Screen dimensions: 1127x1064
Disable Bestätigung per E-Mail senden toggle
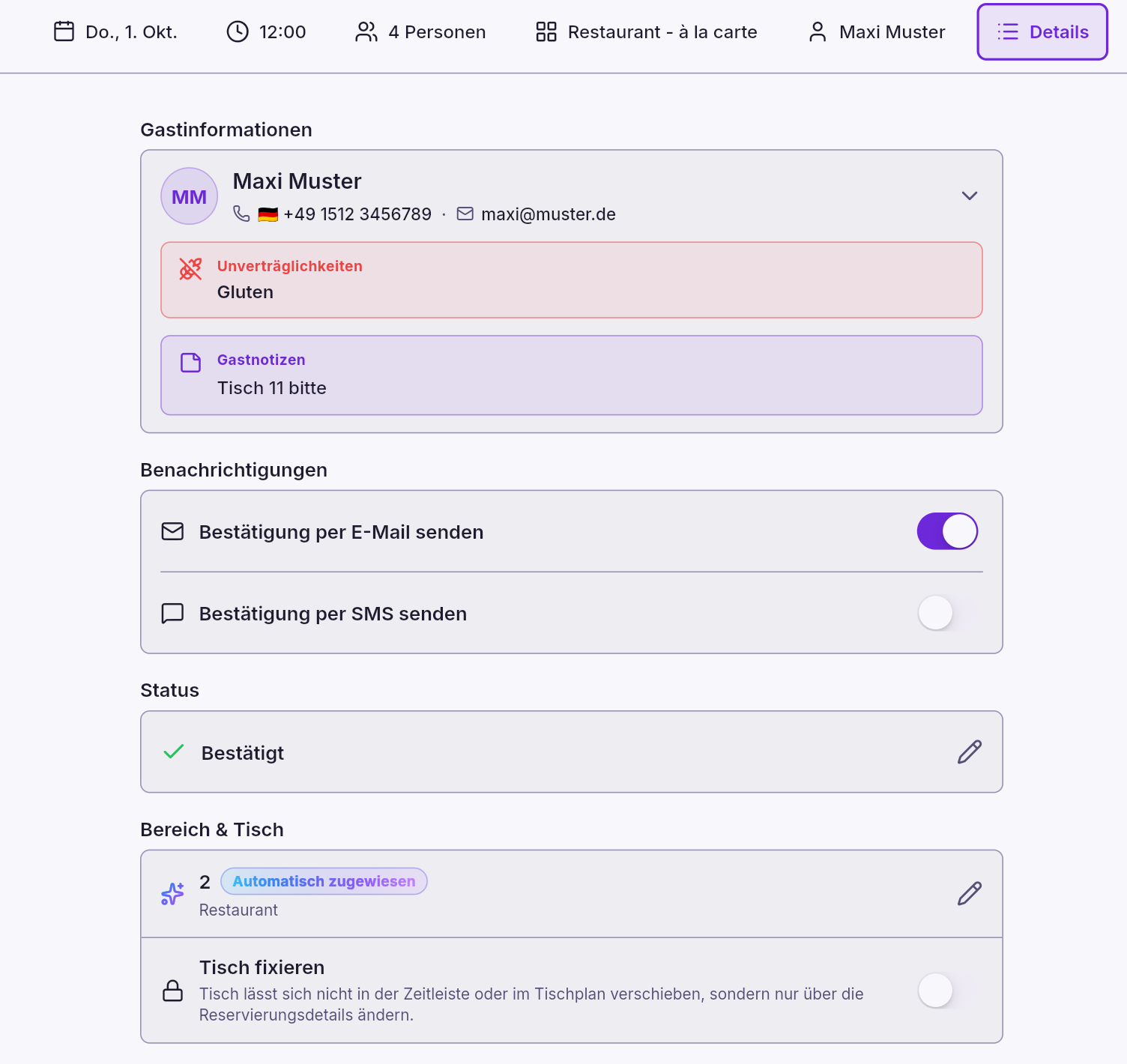click(x=947, y=531)
